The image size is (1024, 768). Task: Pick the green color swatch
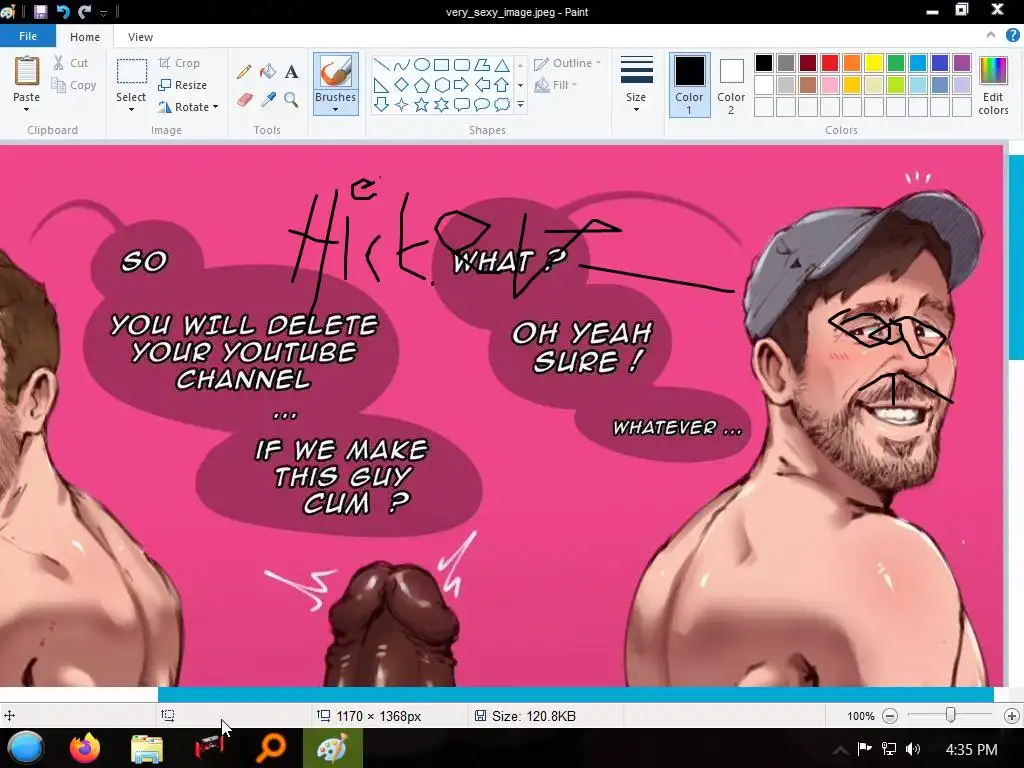click(x=896, y=63)
